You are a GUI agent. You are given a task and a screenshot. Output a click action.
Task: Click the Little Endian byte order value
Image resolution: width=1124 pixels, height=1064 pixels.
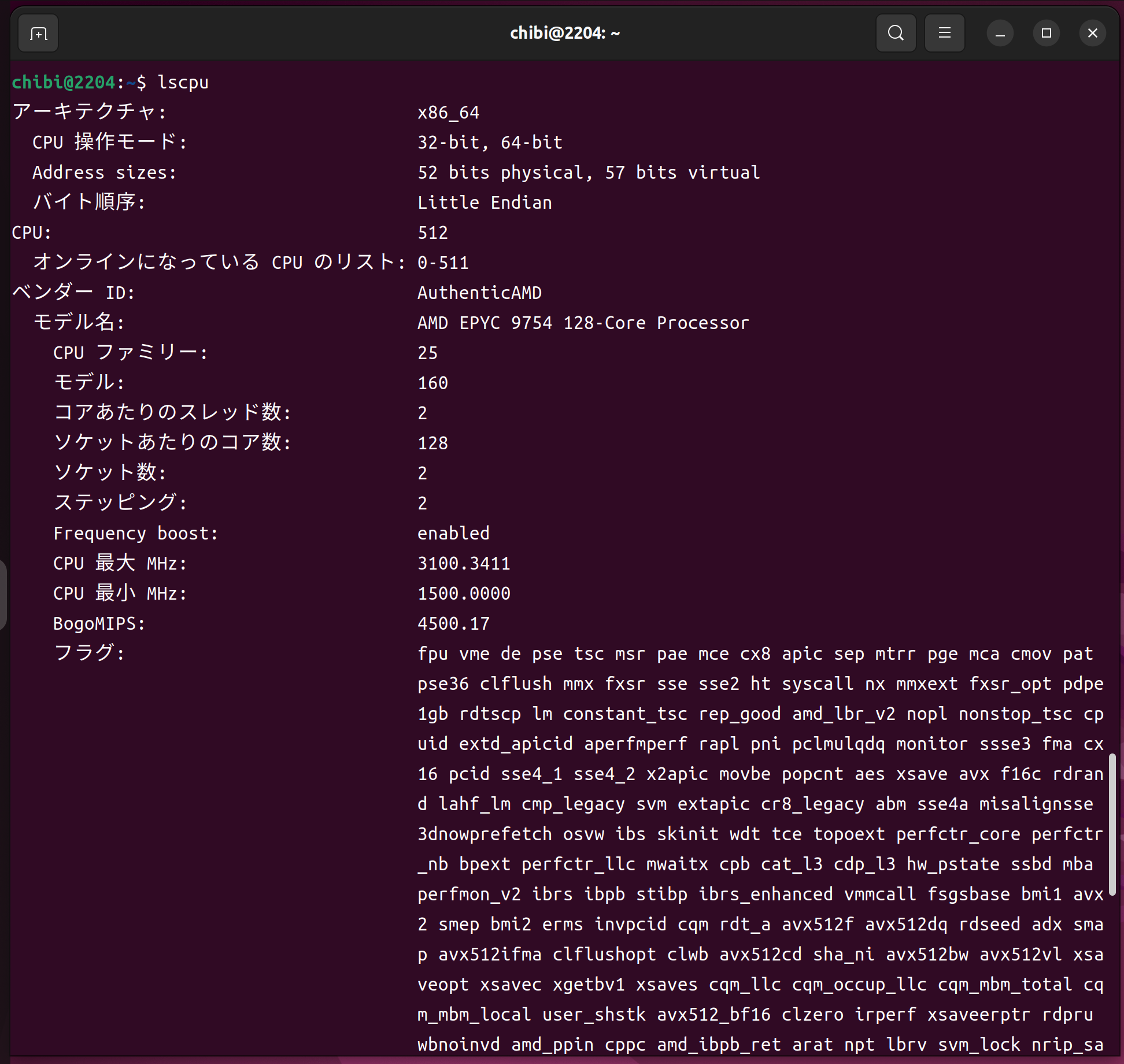click(485, 202)
